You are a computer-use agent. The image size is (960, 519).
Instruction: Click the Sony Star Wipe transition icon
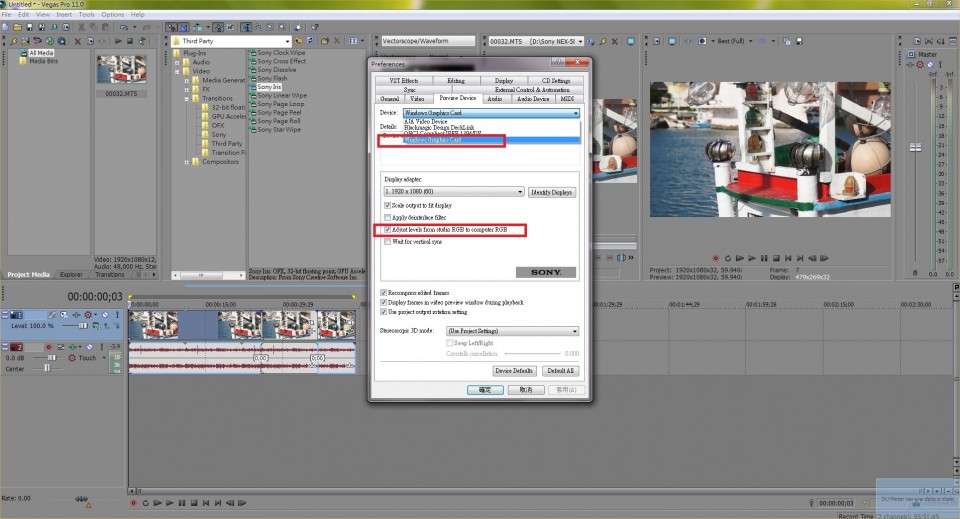[252, 129]
